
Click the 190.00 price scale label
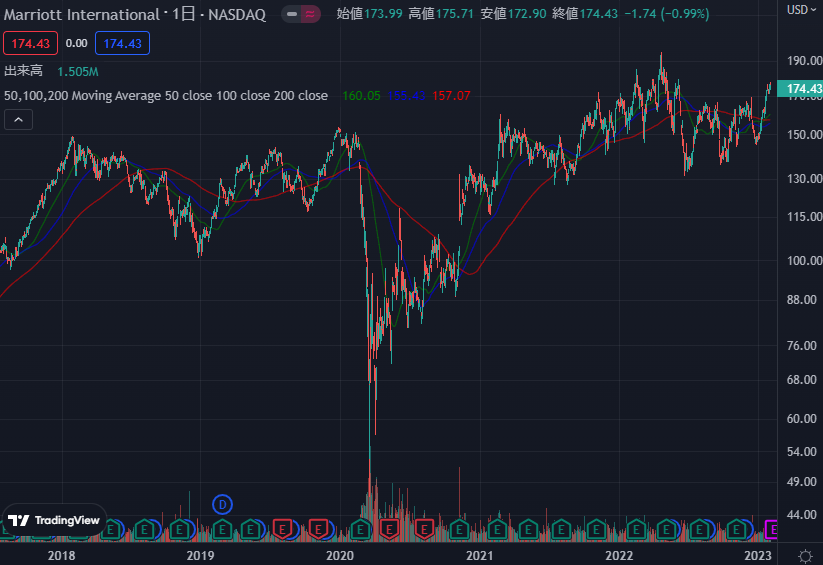click(x=804, y=60)
